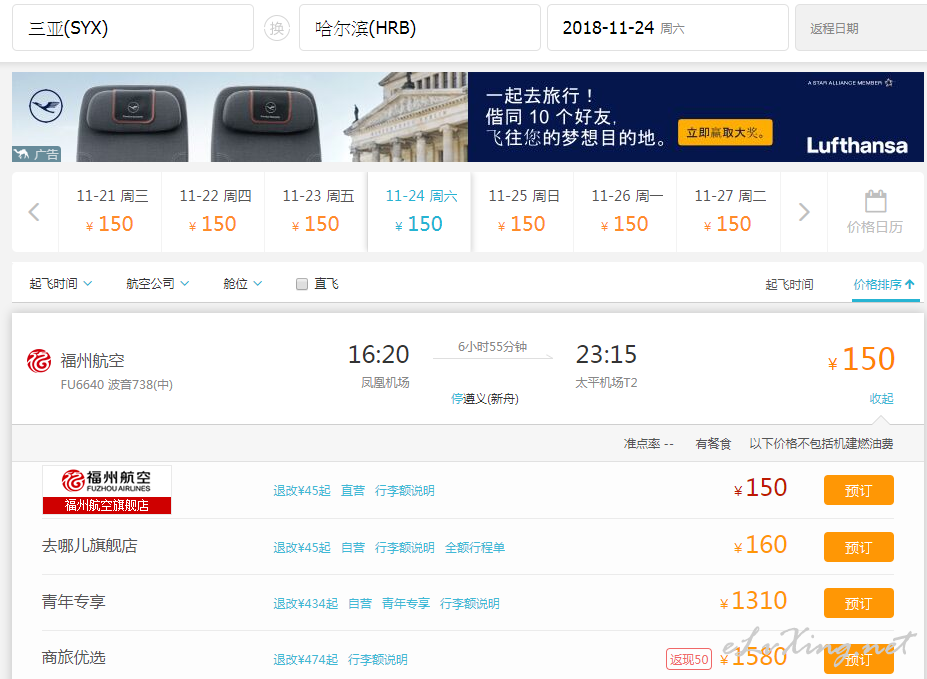This screenshot has height=679, width=927.
Task: Select date tab 11-24 周六
Action: [x=419, y=212]
